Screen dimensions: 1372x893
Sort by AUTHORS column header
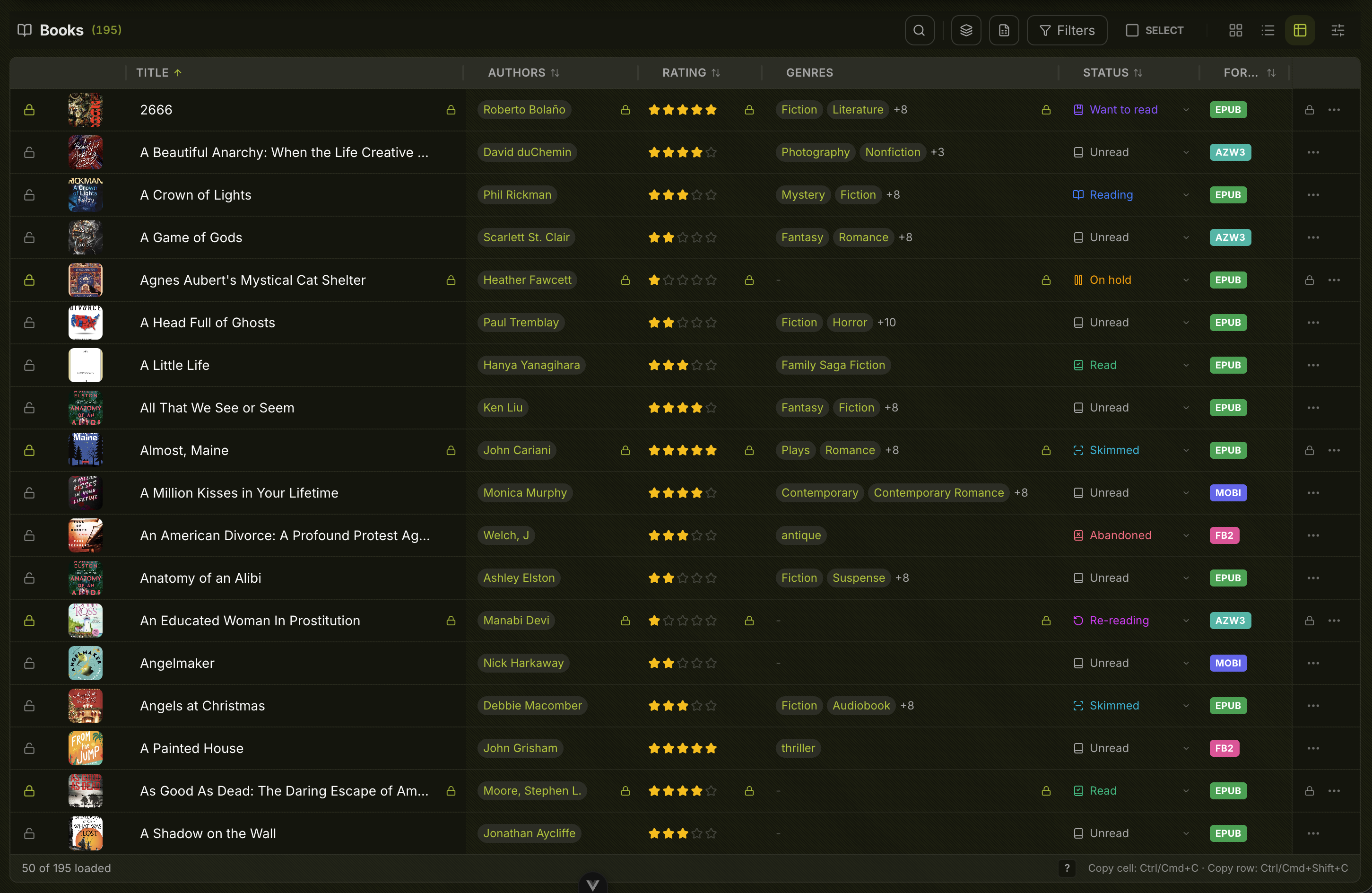pos(523,73)
